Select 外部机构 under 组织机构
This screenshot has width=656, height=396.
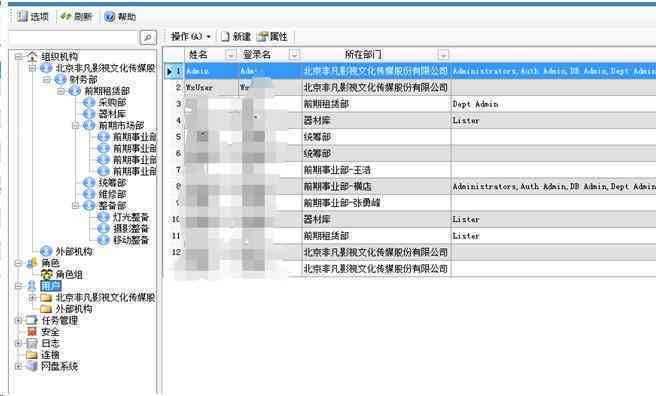[x=74, y=251]
